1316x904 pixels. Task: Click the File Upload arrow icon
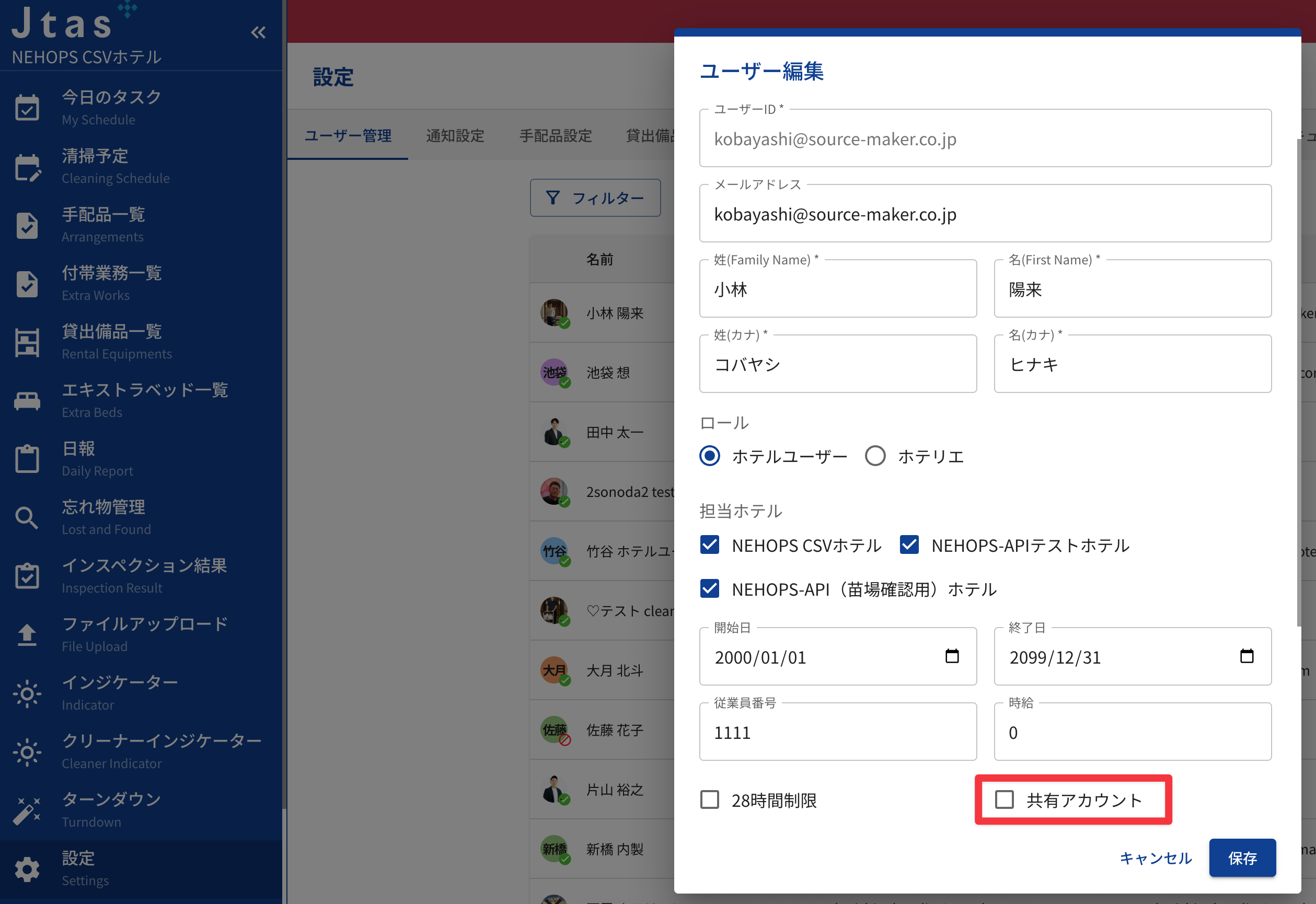click(x=27, y=634)
